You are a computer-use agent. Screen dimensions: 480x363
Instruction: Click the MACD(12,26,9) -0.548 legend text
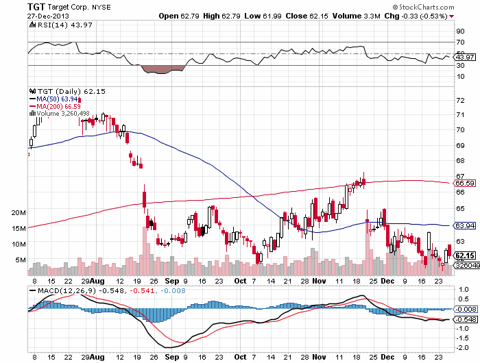[x=81, y=291]
